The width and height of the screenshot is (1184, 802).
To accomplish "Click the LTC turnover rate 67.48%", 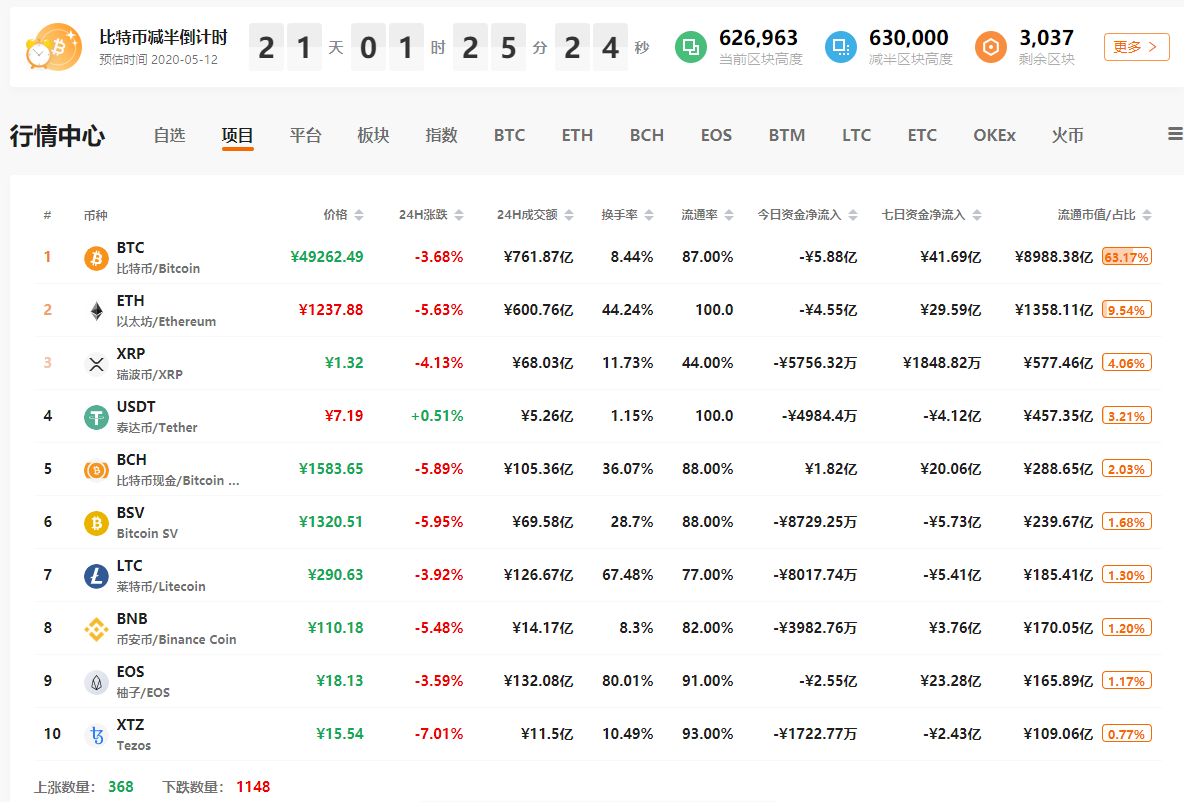I will coord(627,575).
